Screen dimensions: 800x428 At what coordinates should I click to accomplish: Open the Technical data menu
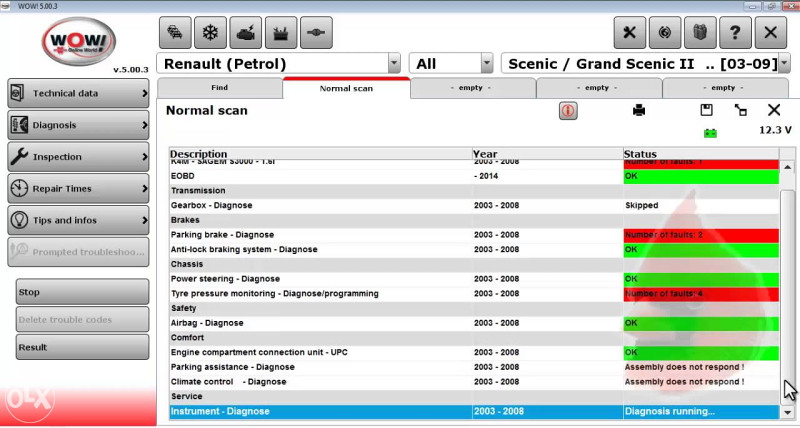[78, 93]
